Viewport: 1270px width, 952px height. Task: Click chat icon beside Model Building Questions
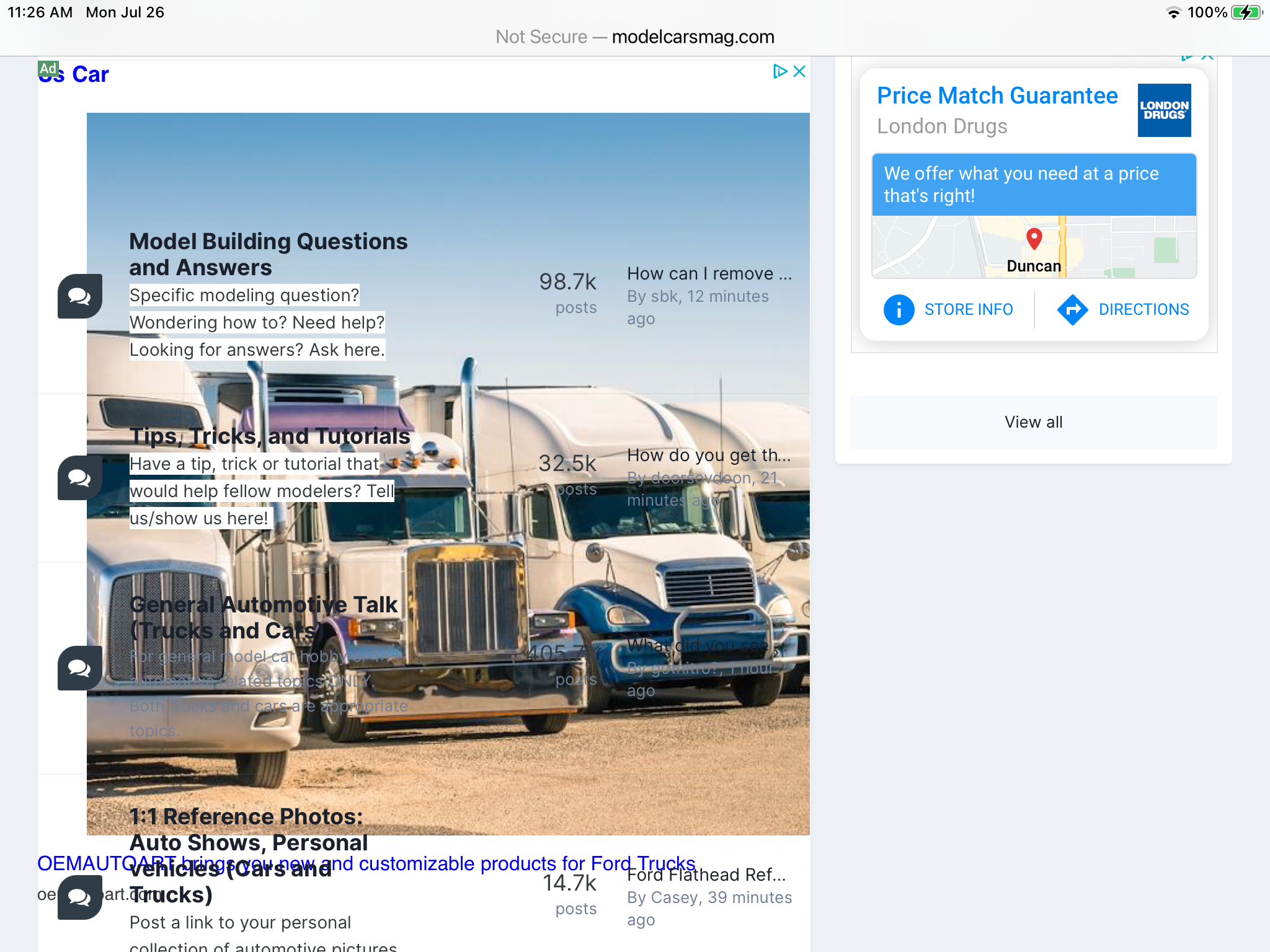[80, 296]
